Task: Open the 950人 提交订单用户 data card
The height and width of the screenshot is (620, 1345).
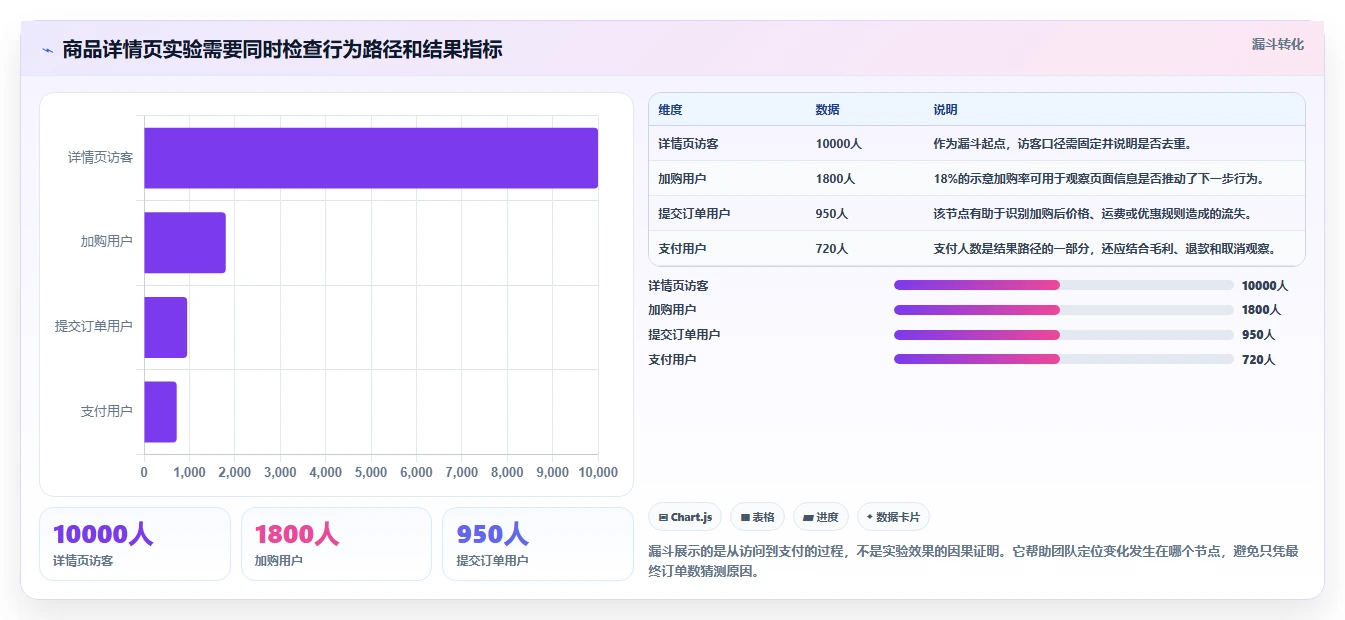Action: pos(538,544)
